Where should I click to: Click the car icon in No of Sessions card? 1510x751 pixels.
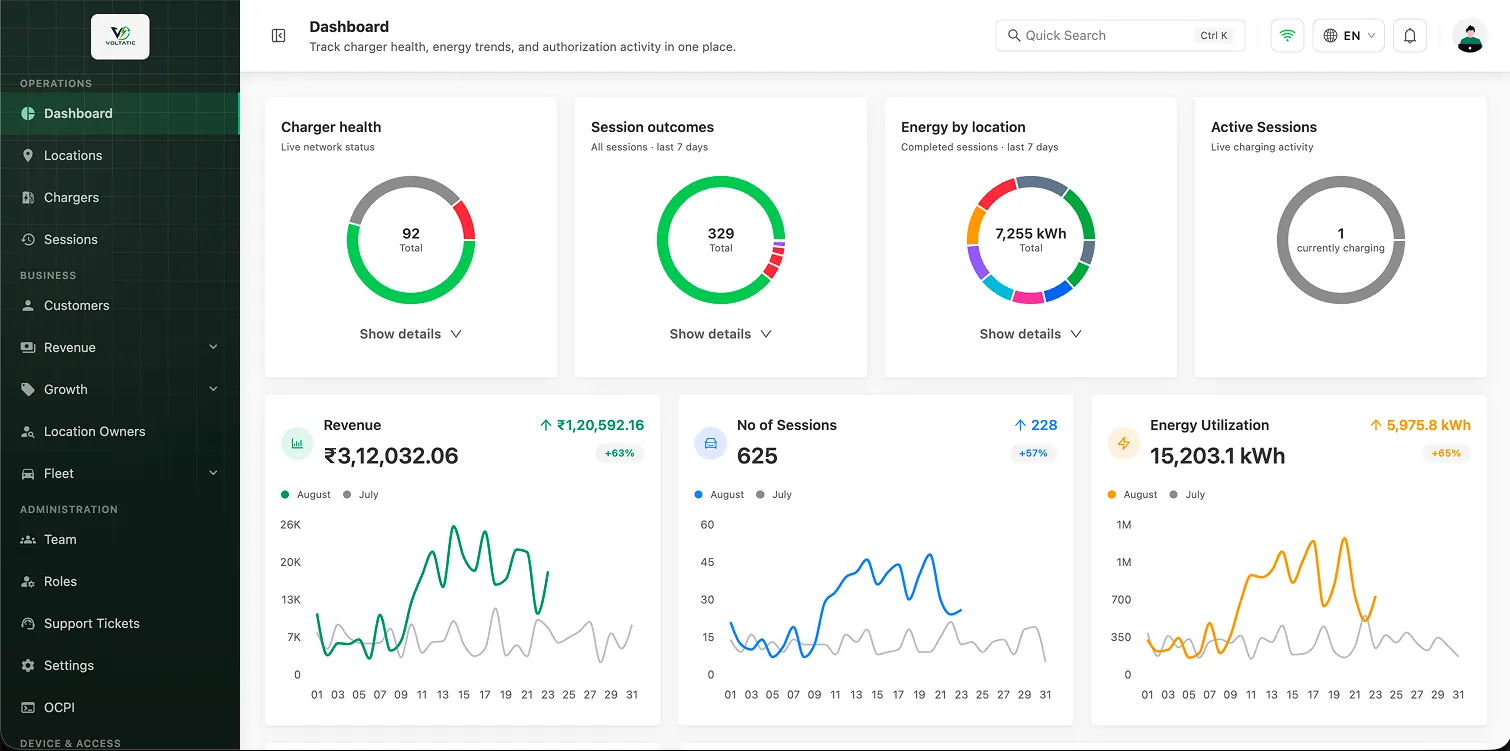point(711,443)
